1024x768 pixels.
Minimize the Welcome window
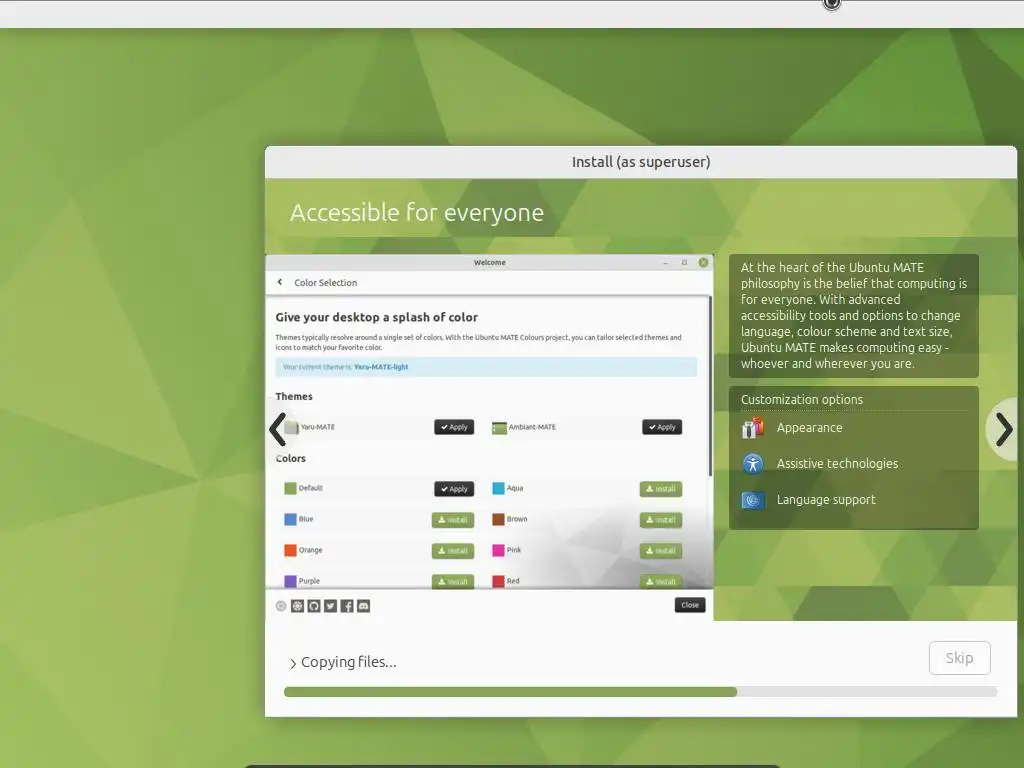(x=665, y=263)
